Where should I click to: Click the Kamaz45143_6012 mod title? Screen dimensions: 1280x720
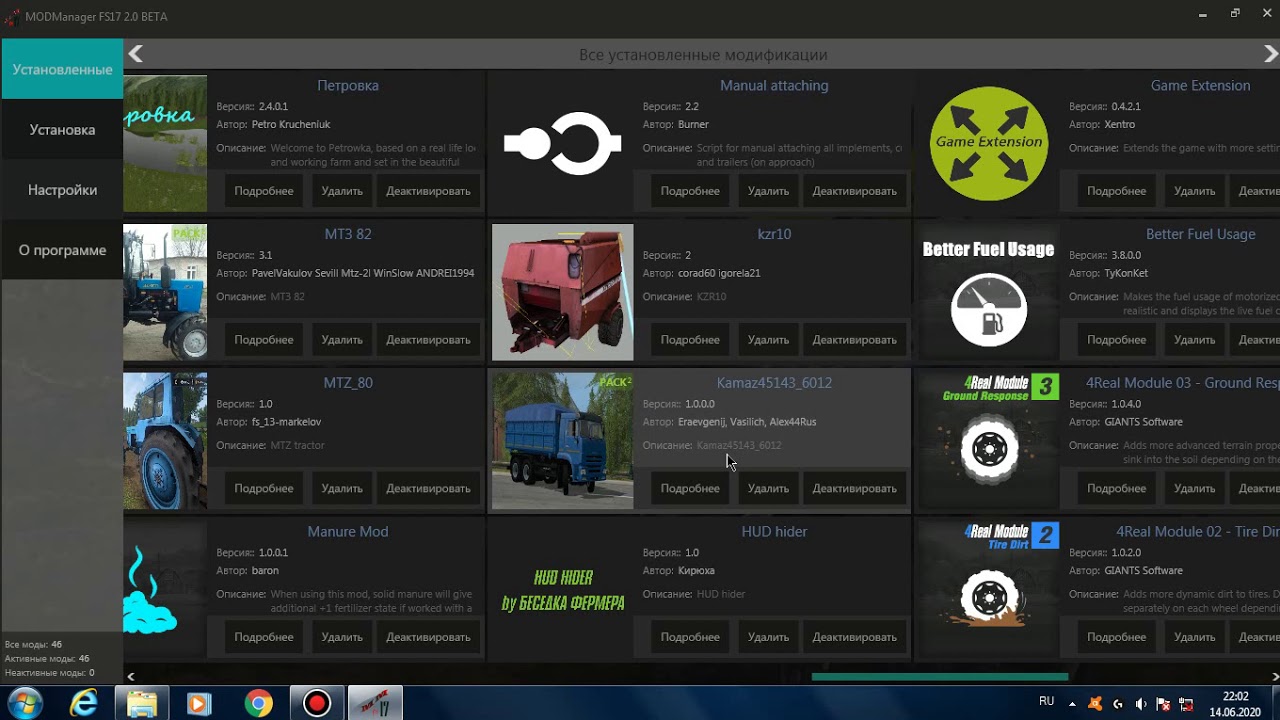[x=774, y=383]
